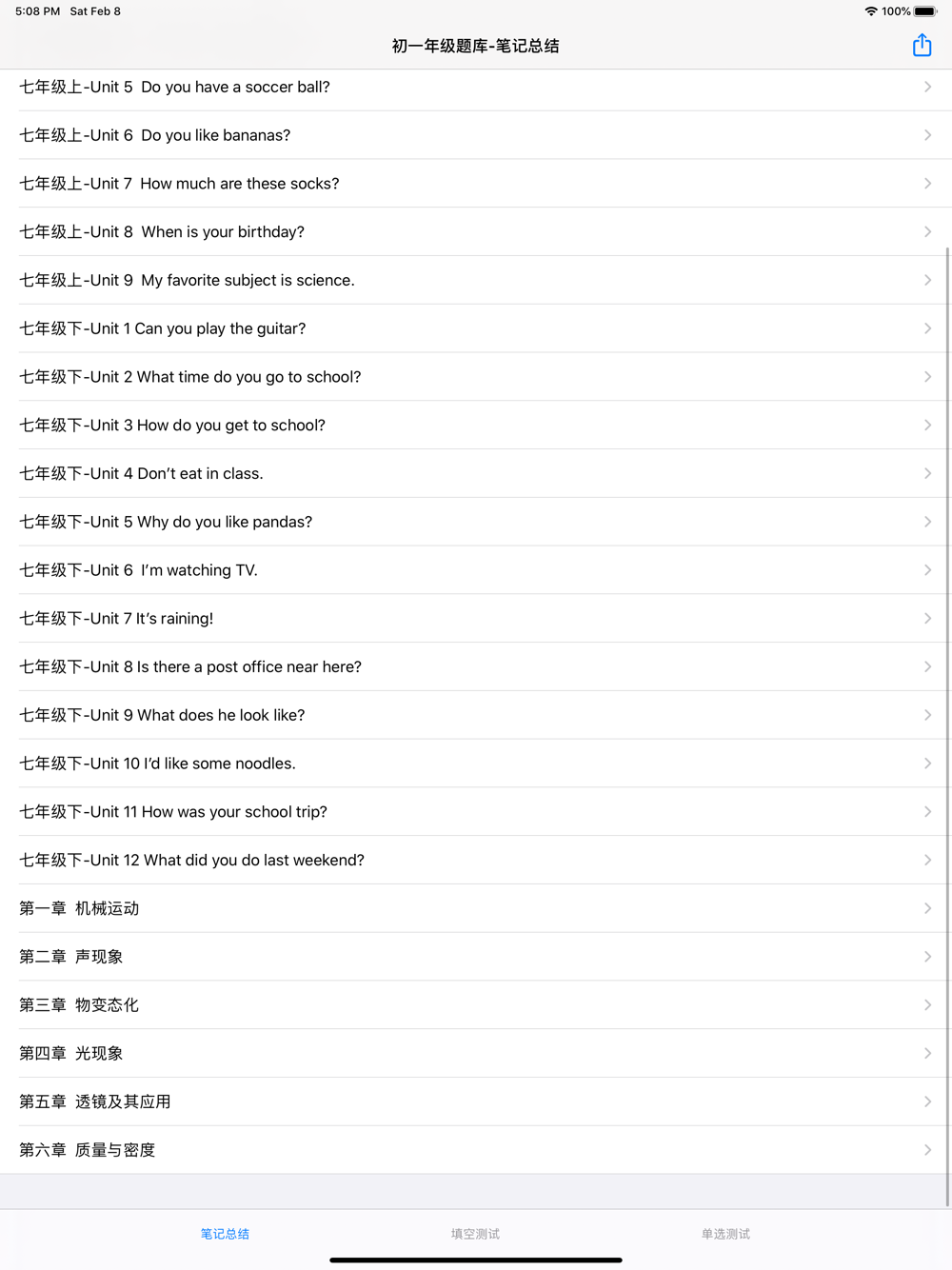
Task: Expand chevron for 第一章 机械运动 row
Action: click(927, 908)
